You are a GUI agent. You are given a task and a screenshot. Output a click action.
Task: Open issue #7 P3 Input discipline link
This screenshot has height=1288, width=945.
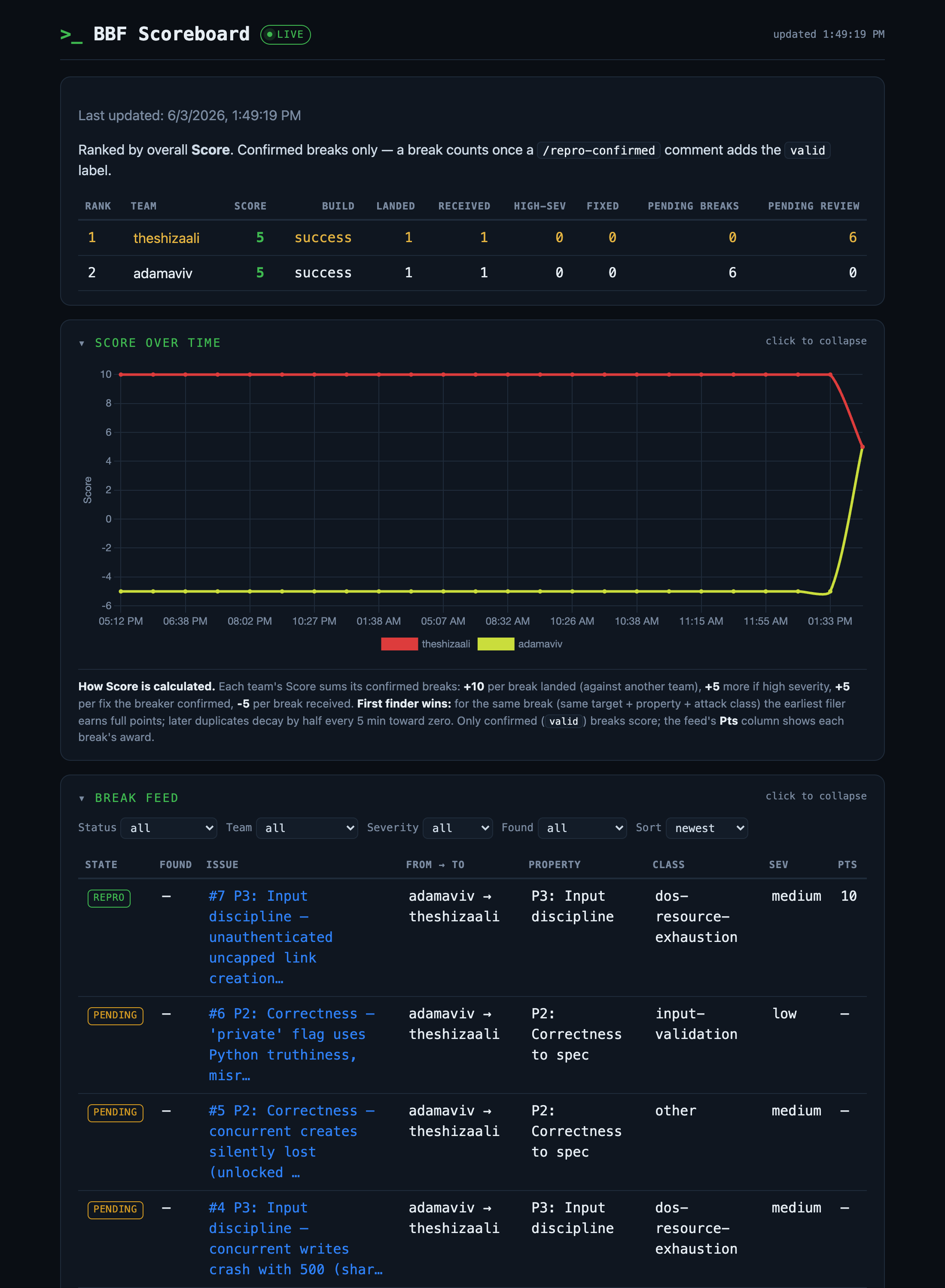[x=271, y=937]
